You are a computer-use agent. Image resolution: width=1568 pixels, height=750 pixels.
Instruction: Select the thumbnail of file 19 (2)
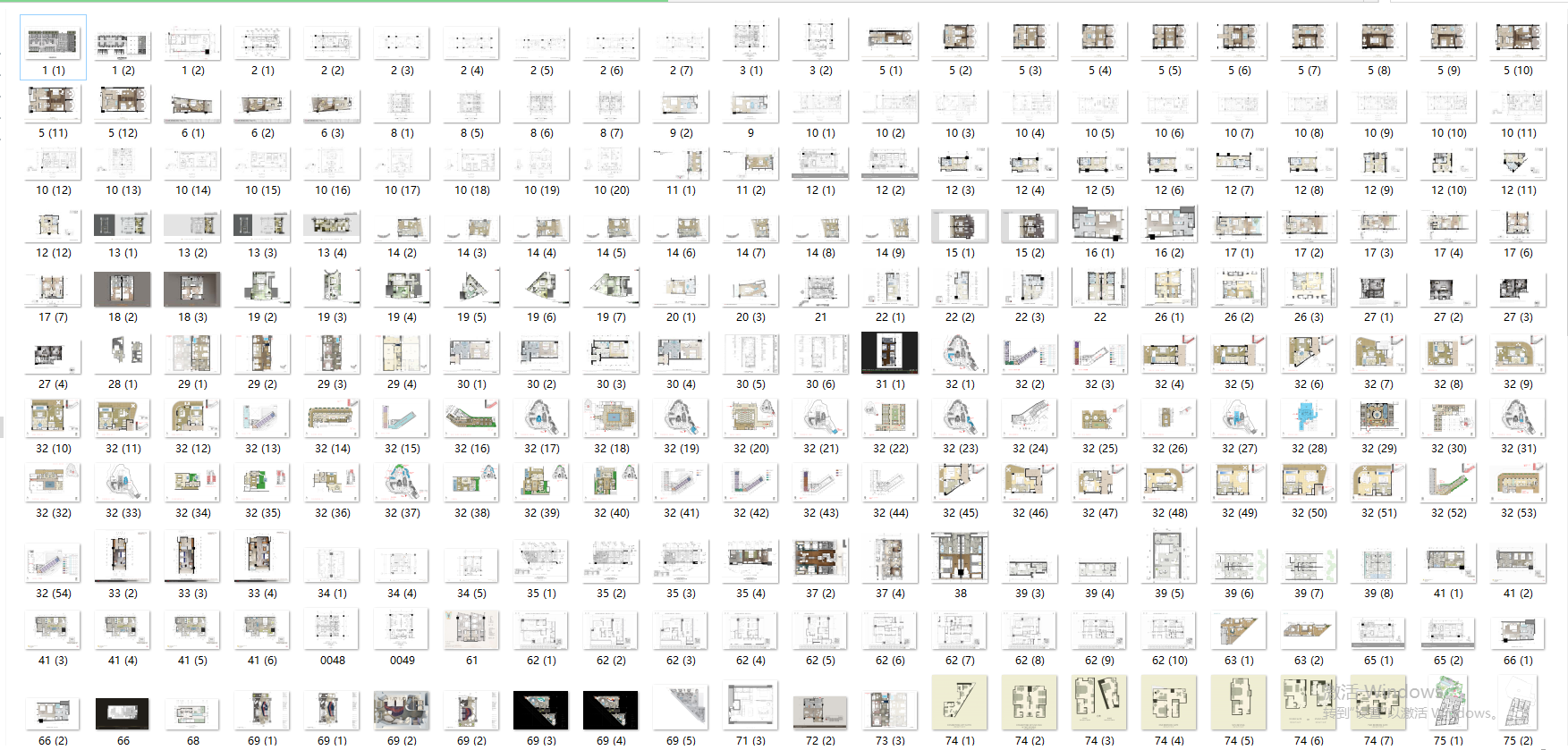[262, 288]
